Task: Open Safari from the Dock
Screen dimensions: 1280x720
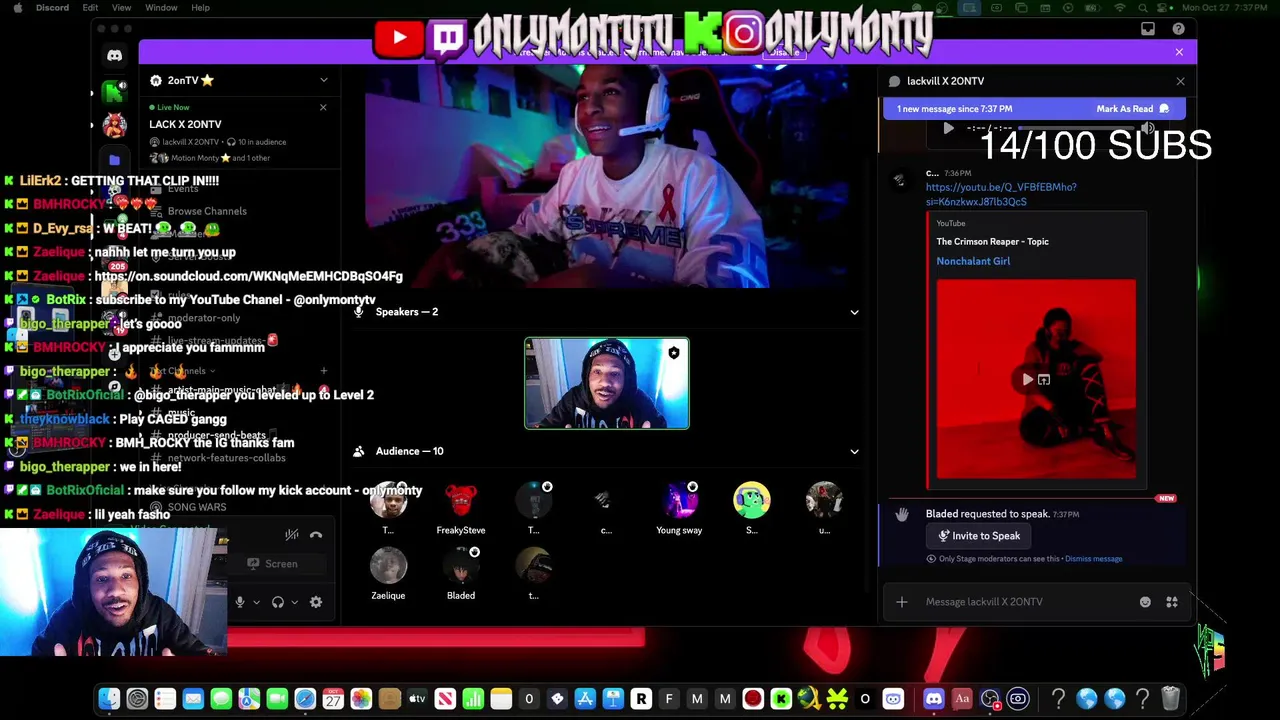Action: pos(305,699)
